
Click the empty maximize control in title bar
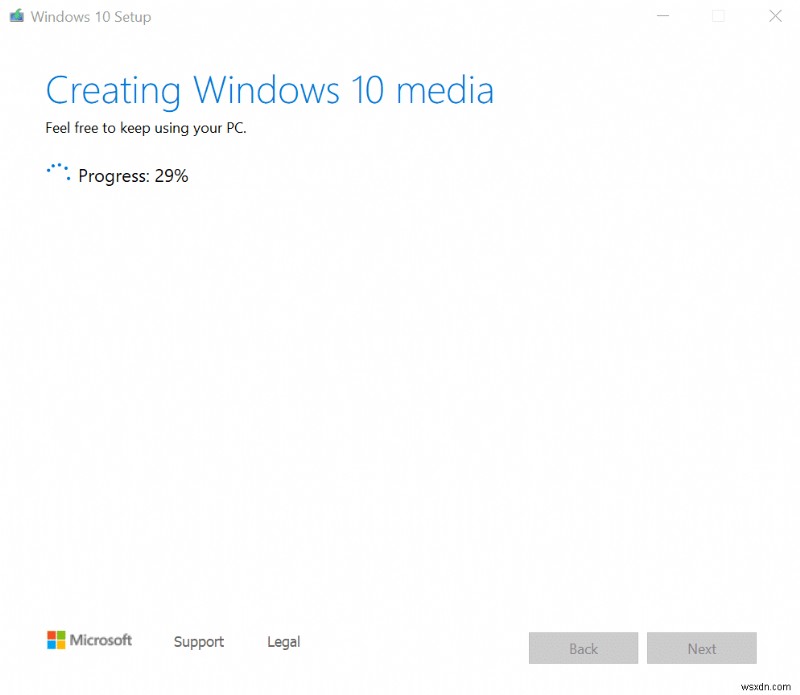pos(718,16)
